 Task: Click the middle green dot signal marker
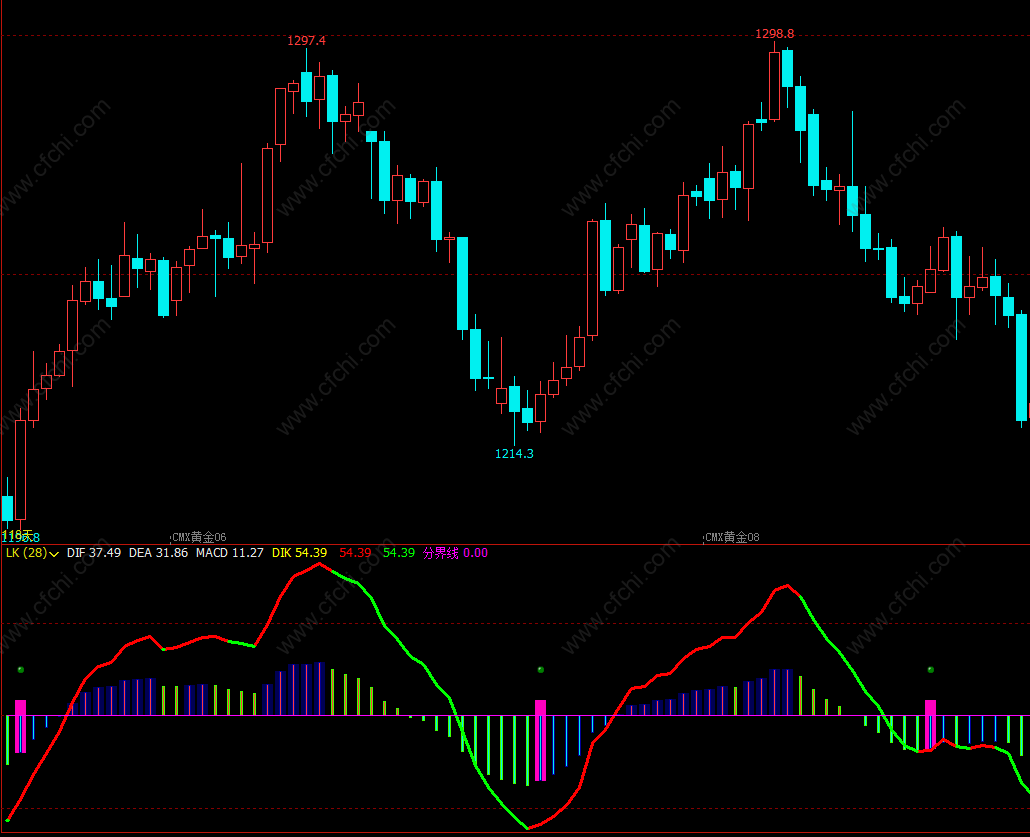coord(541,670)
